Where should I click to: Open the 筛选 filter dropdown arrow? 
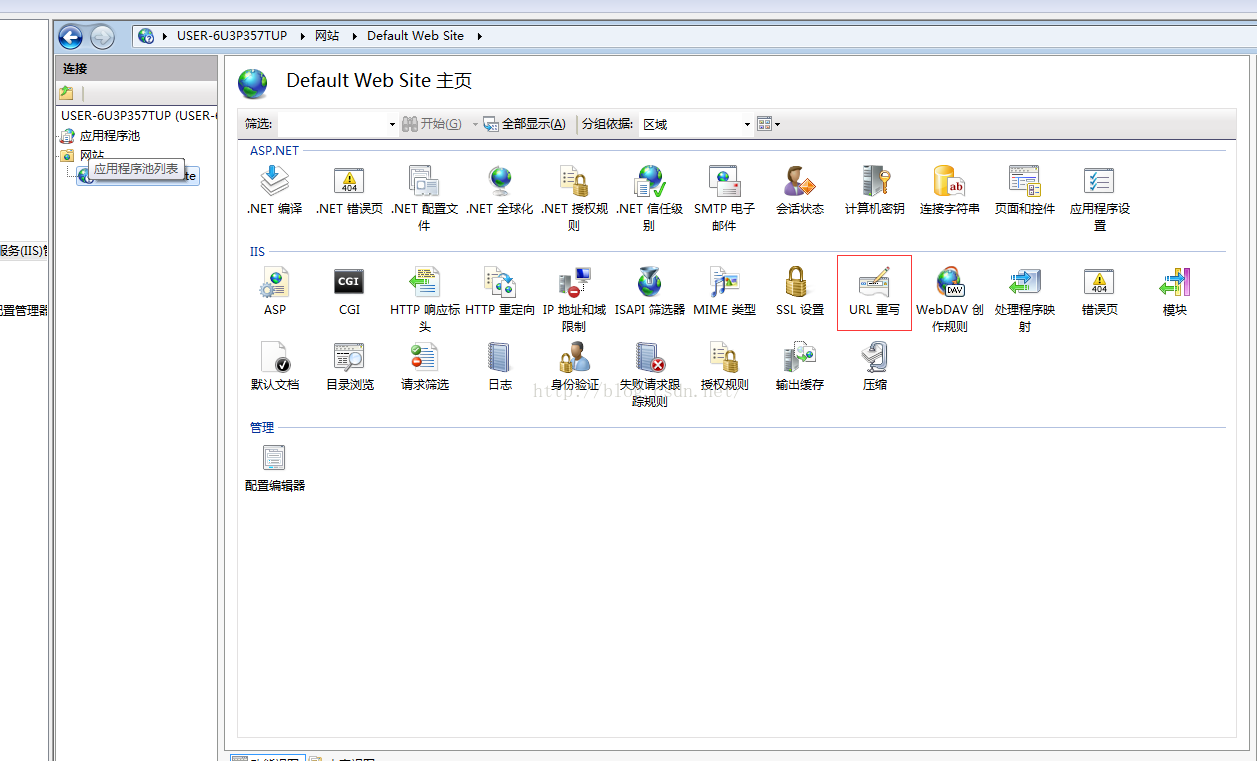tap(392, 124)
